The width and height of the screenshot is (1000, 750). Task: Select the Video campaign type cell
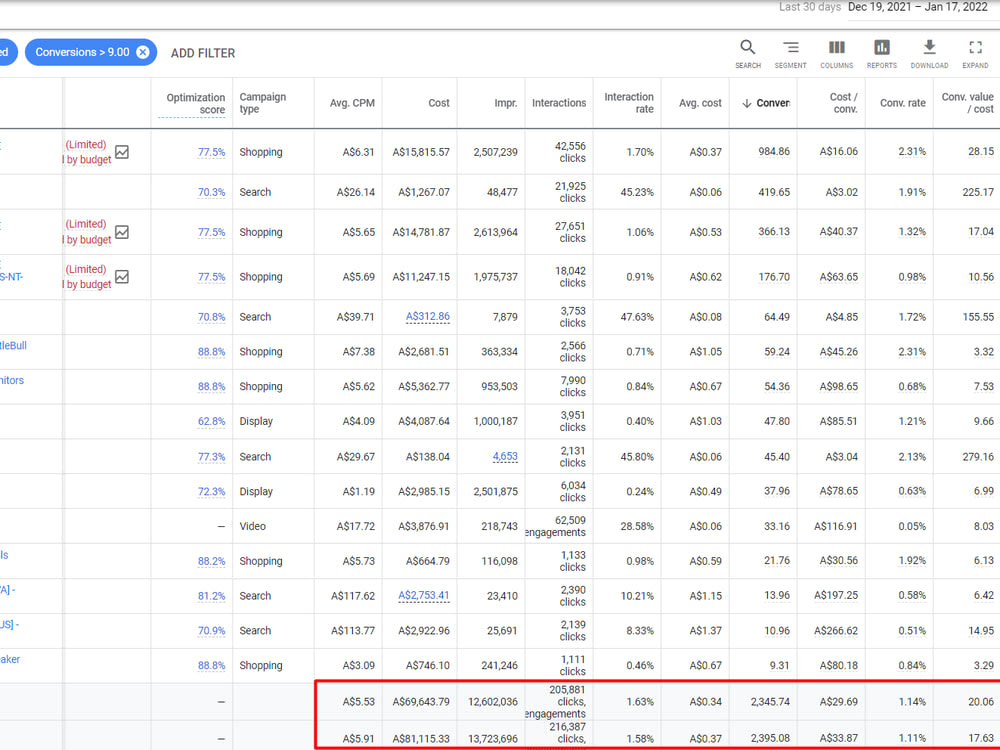tap(253, 526)
